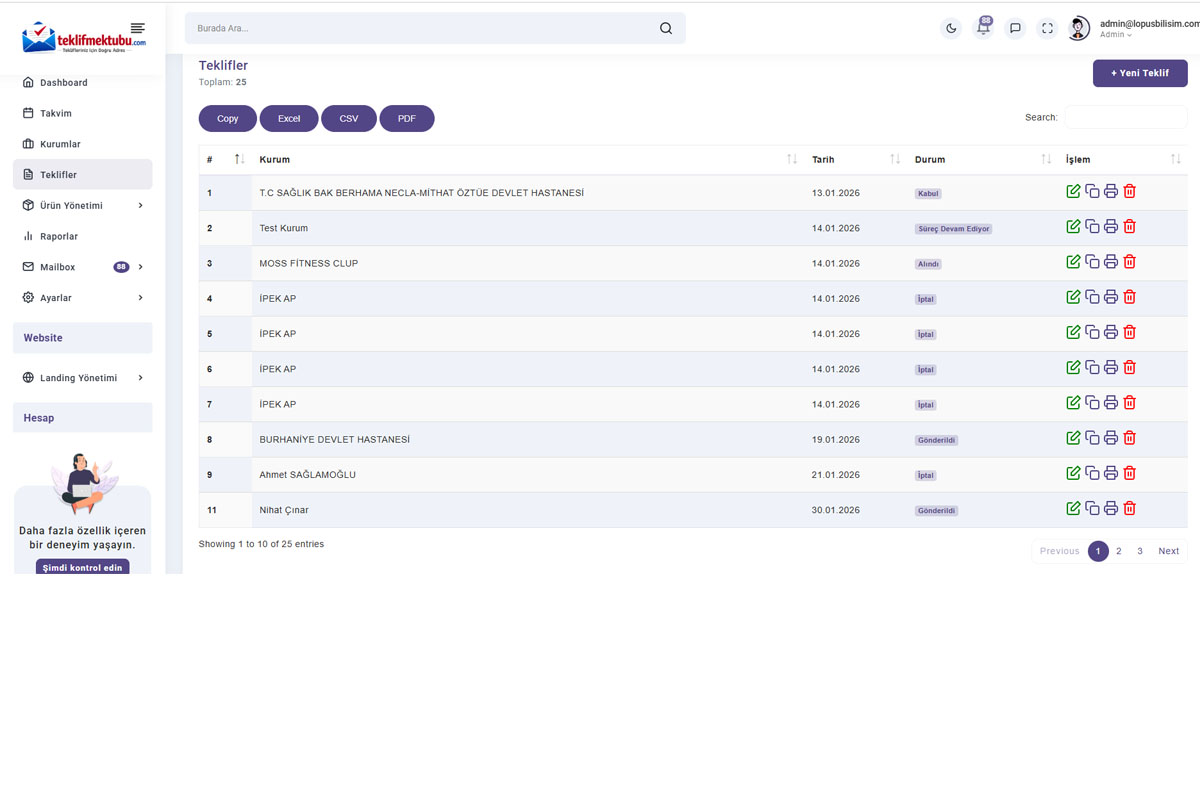The image size is (1200, 800).
Task: Open Kurumlar in the sidebar
Action: tap(60, 144)
